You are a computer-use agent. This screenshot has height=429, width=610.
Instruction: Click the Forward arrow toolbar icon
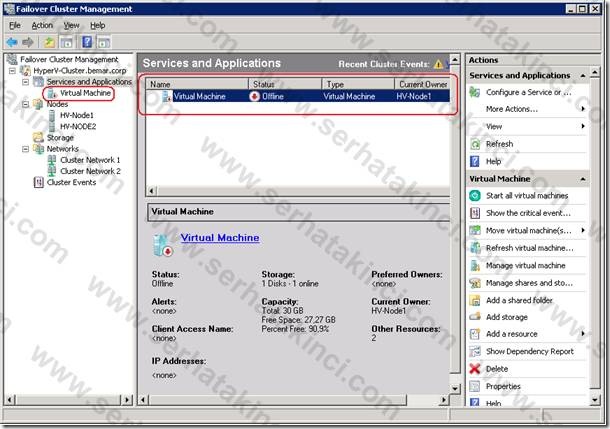pyautogui.click(x=28, y=42)
